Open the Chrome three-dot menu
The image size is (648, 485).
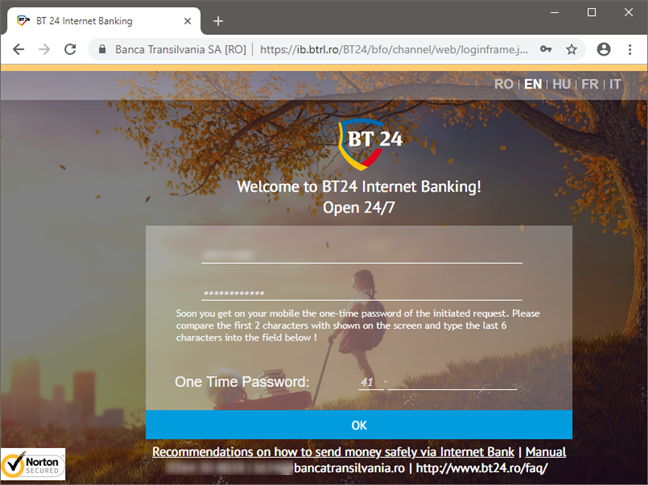pos(630,50)
